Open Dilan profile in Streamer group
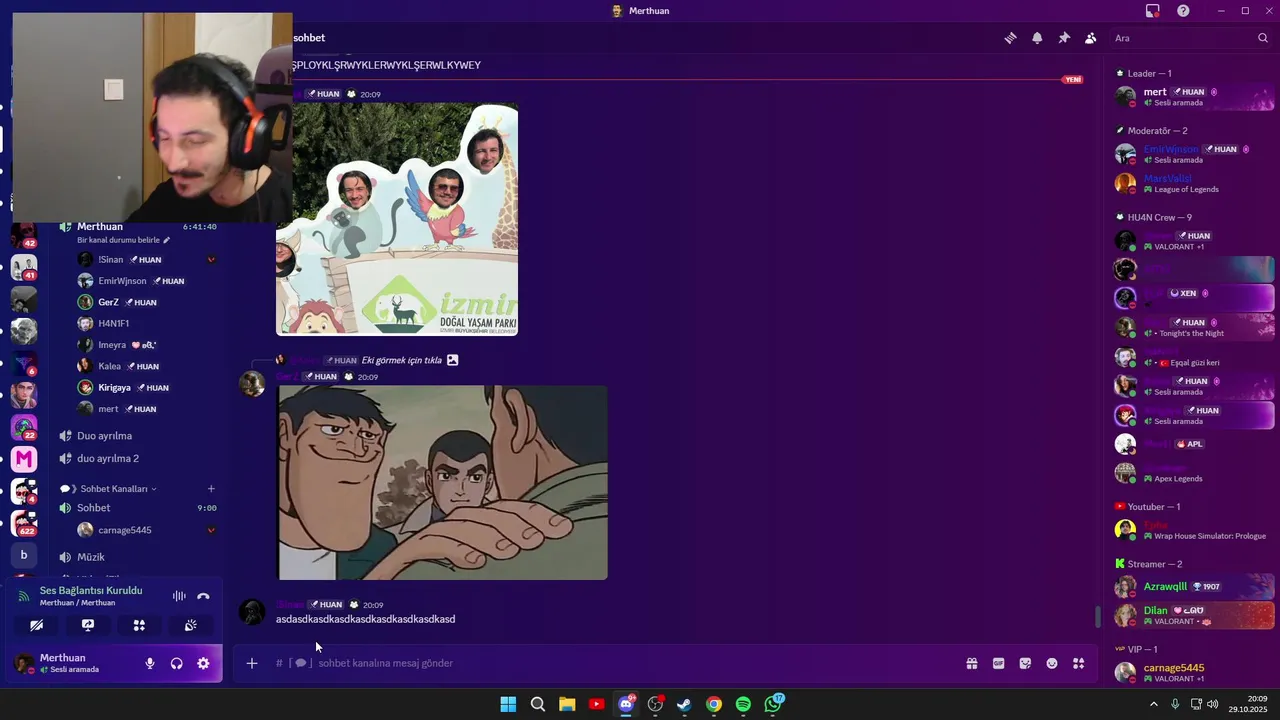This screenshot has width=1280, height=720. (x=1194, y=615)
